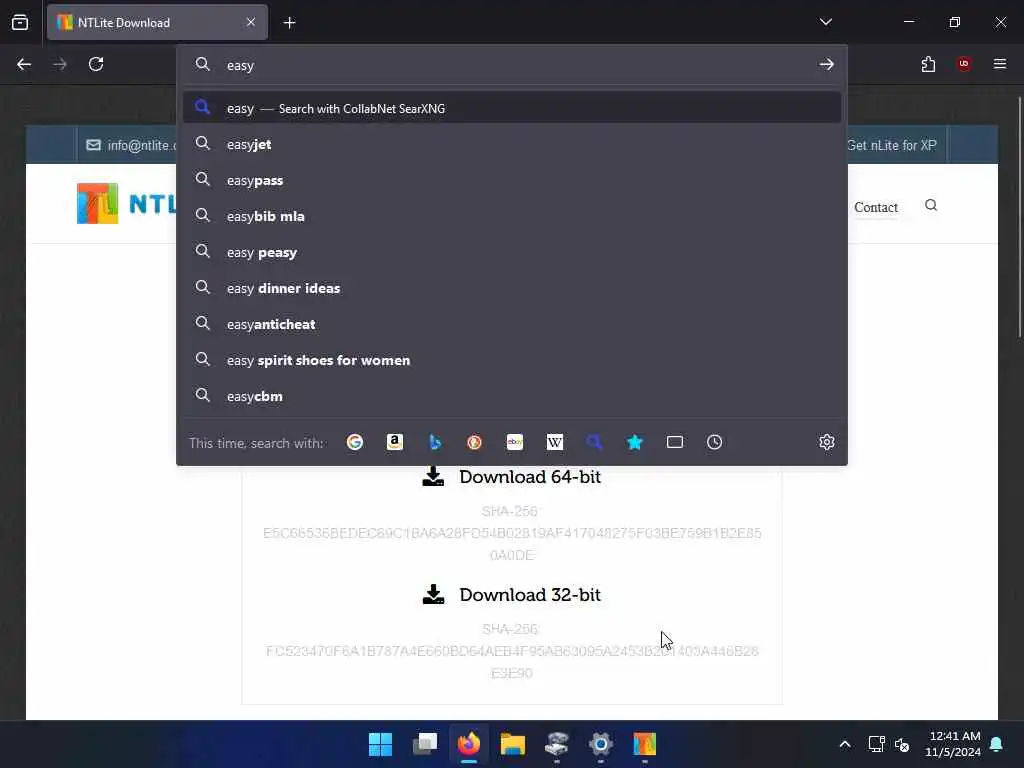Search open tabs icon
Image resolution: width=1024 pixels, height=768 pixels.
(x=675, y=442)
